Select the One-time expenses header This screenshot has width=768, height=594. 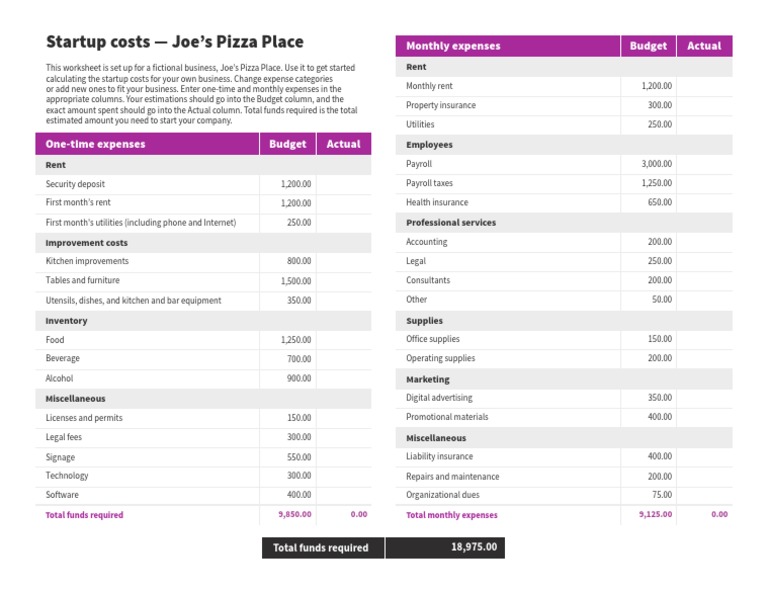click(95, 144)
